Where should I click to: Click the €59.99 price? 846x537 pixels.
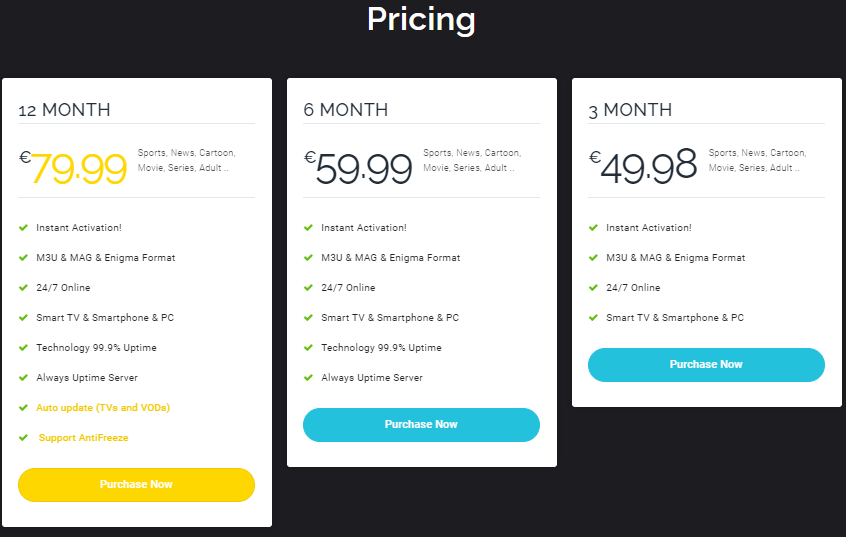358,168
